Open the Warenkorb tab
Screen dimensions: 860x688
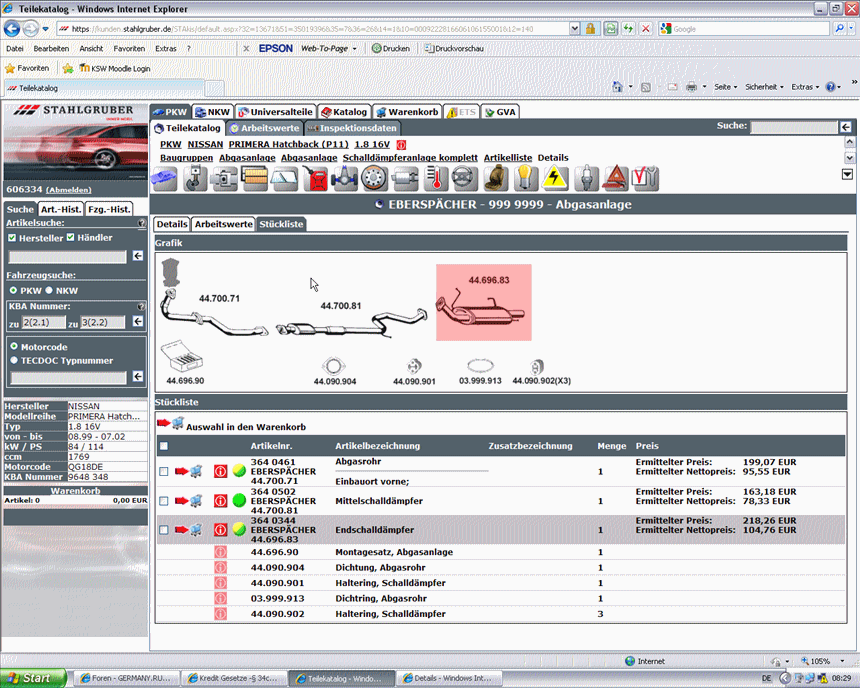408,112
